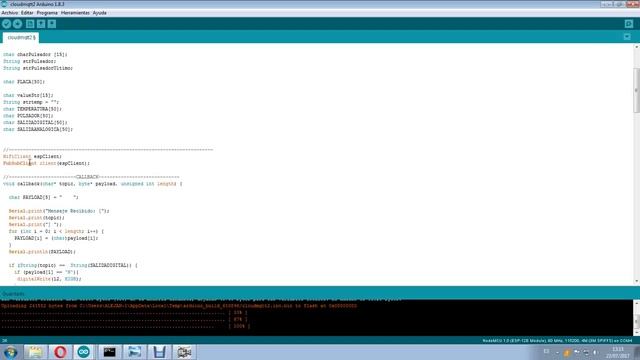The height and width of the screenshot is (360, 640).
Task: Switch to Arduino taskbar icon
Action: [84, 352]
